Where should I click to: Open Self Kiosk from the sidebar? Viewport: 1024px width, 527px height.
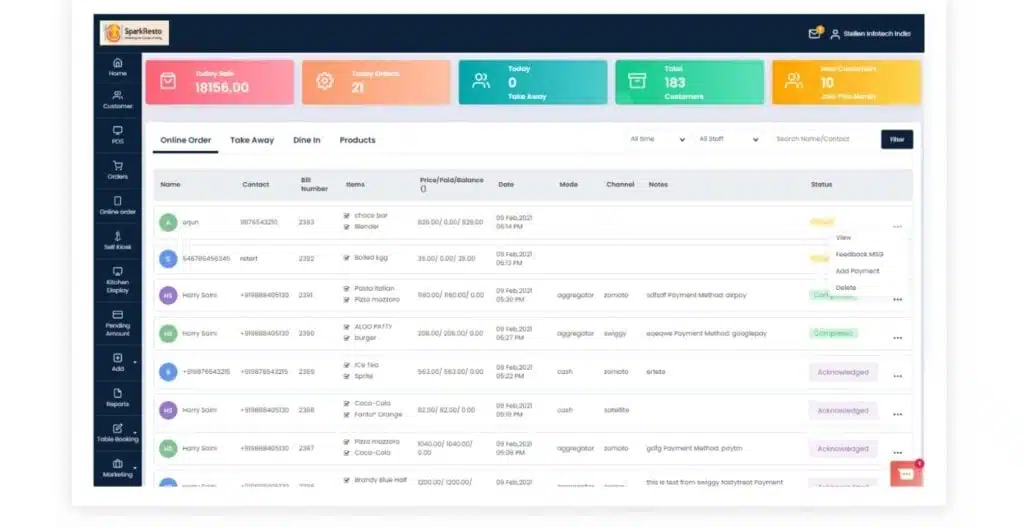tap(118, 241)
